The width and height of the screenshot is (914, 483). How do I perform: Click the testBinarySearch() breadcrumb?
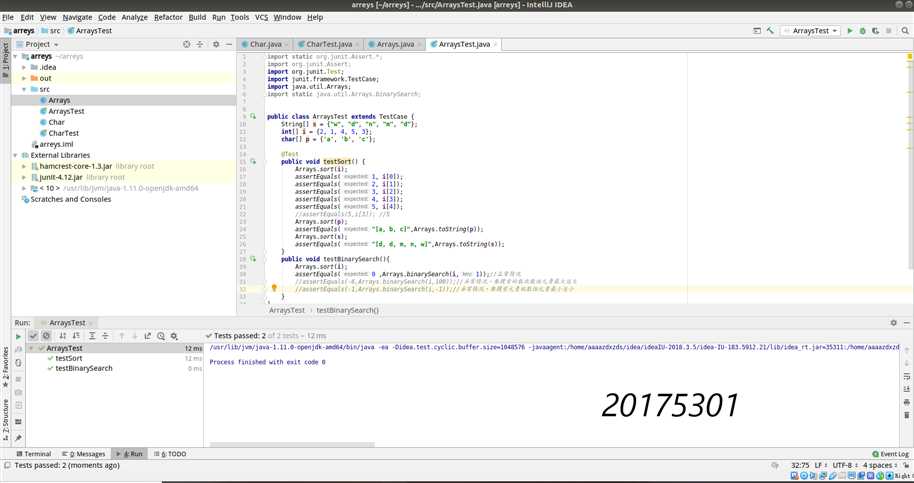click(347, 311)
